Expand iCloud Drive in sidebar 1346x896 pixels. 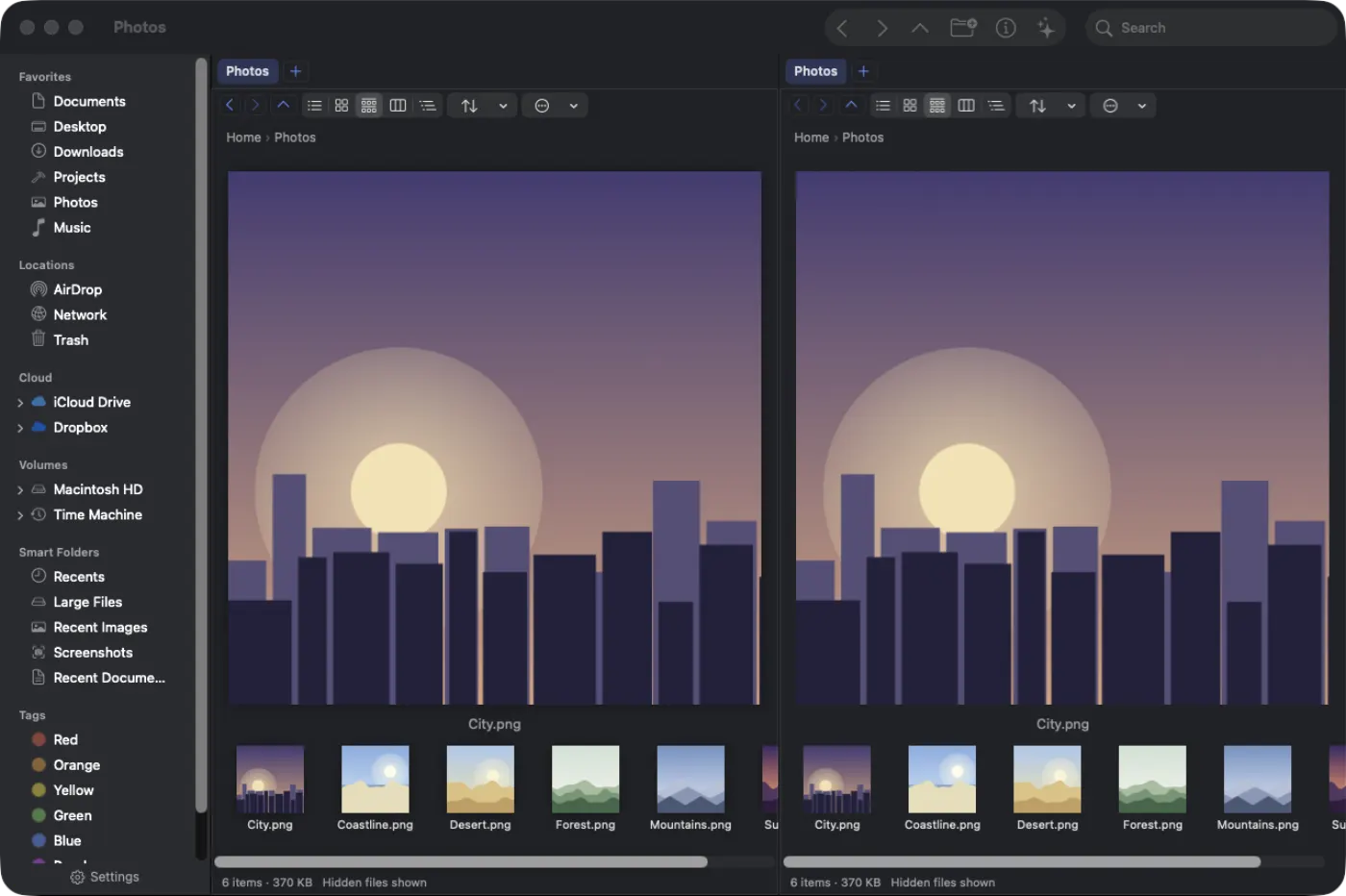20,403
